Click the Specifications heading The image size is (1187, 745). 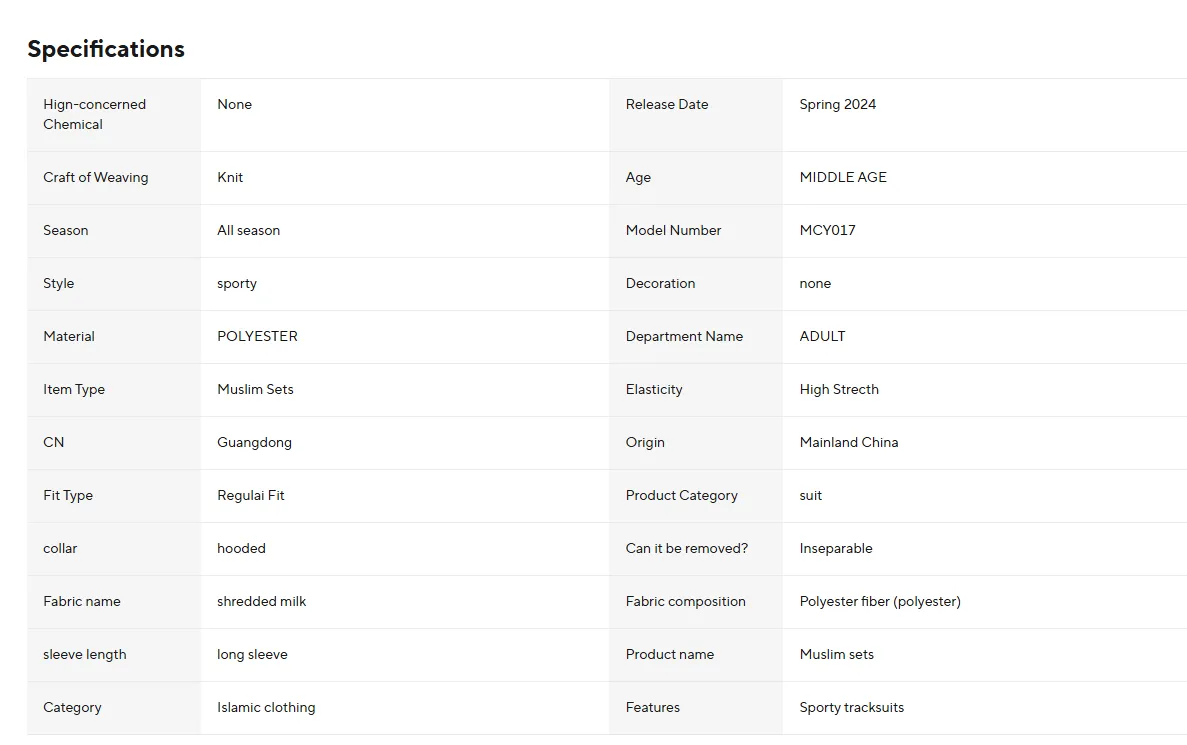point(106,49)
